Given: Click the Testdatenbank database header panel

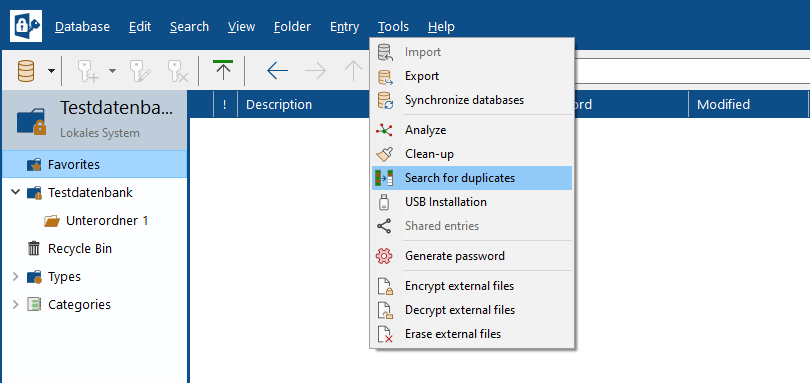Looking at the screenshot, I should [x=95, y=120].
